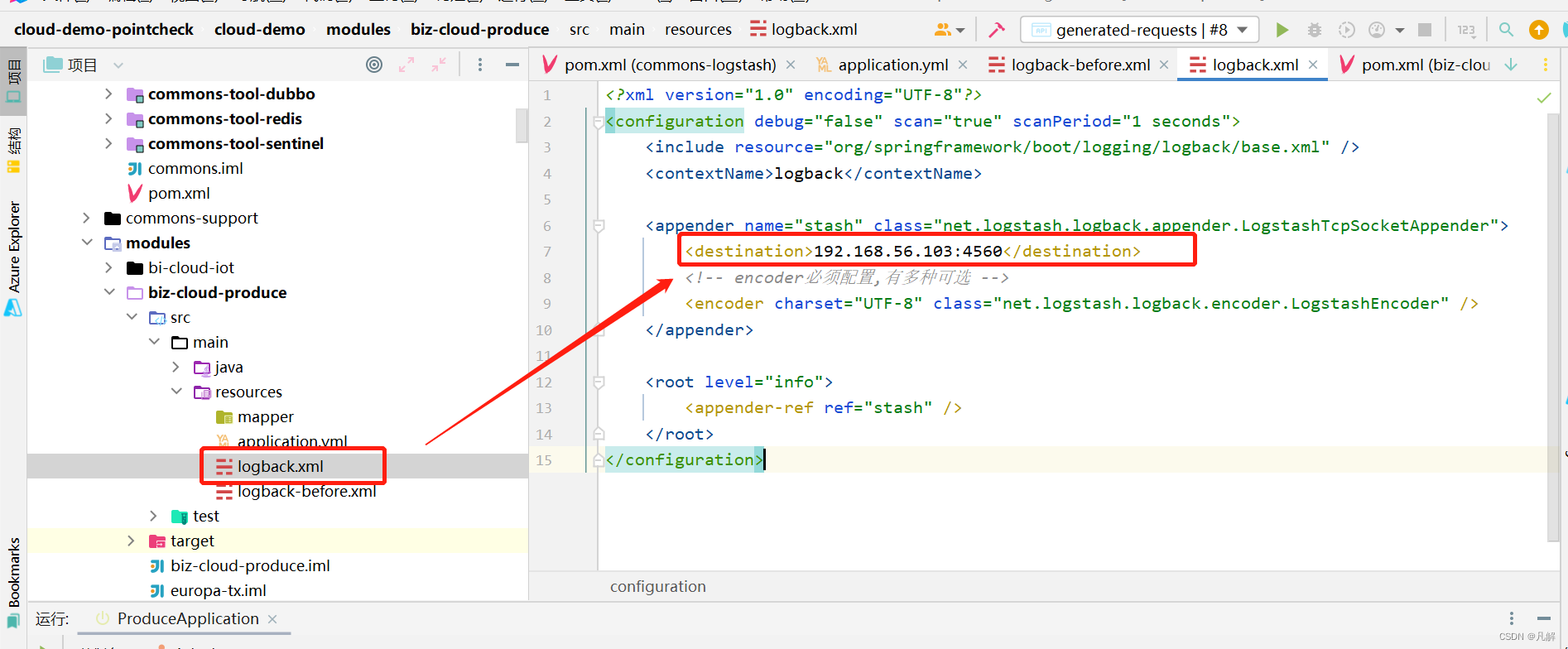Run the generated-requests configuration
This screenshot has width=1568, height=649.
point(1282,30)
